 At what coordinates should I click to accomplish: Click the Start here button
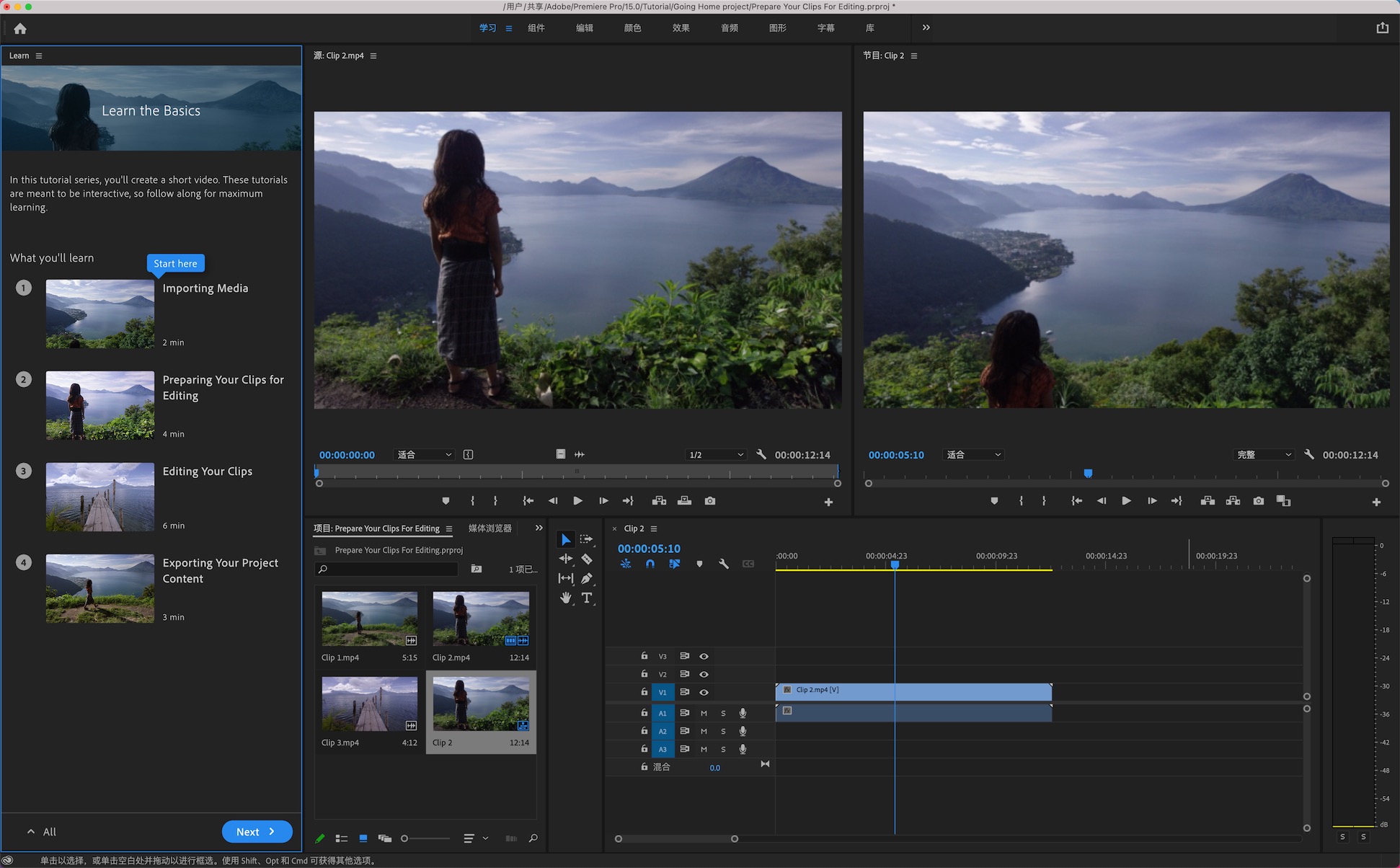point(175,263)
